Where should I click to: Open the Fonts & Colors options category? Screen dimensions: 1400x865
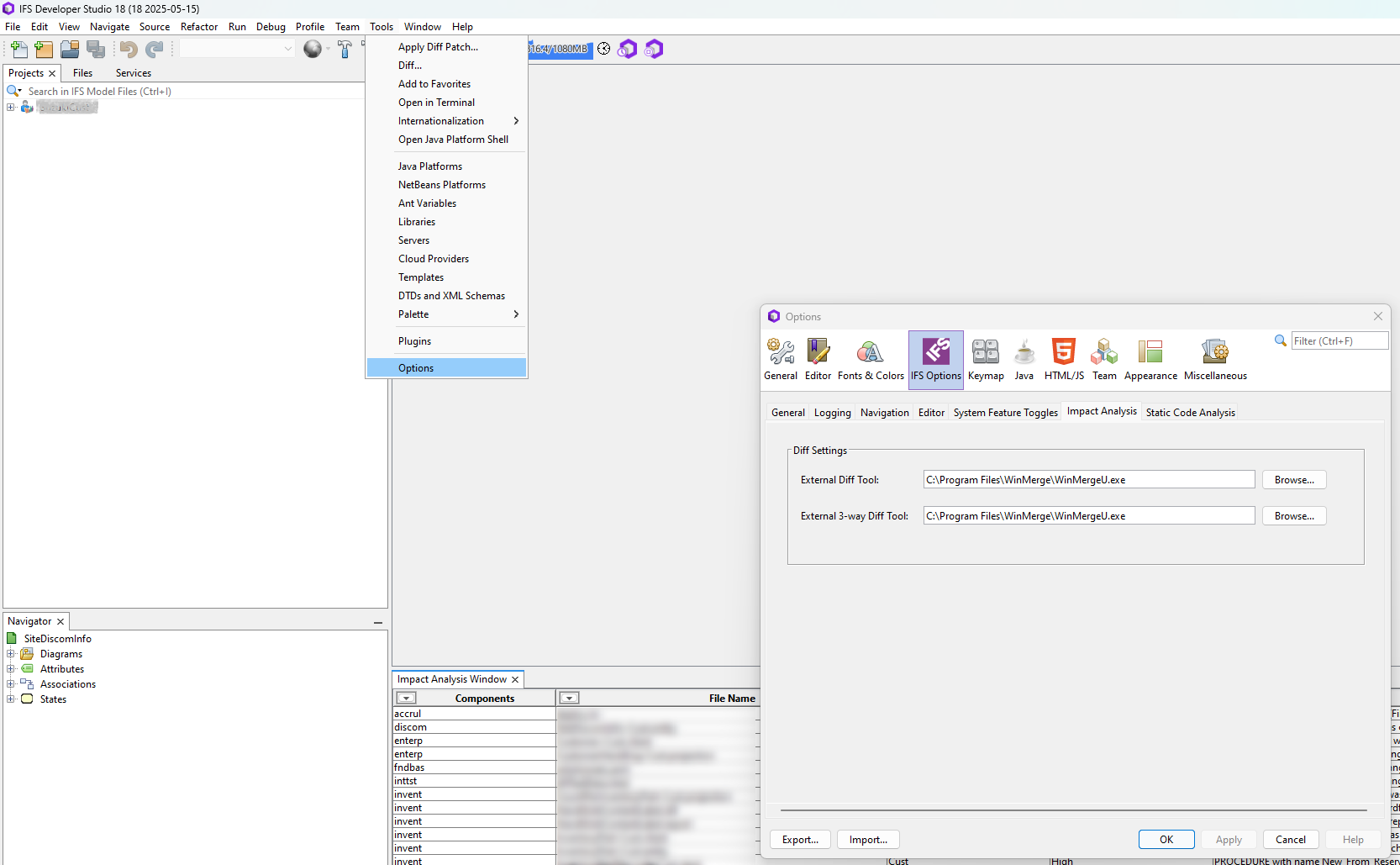[870, 360]
